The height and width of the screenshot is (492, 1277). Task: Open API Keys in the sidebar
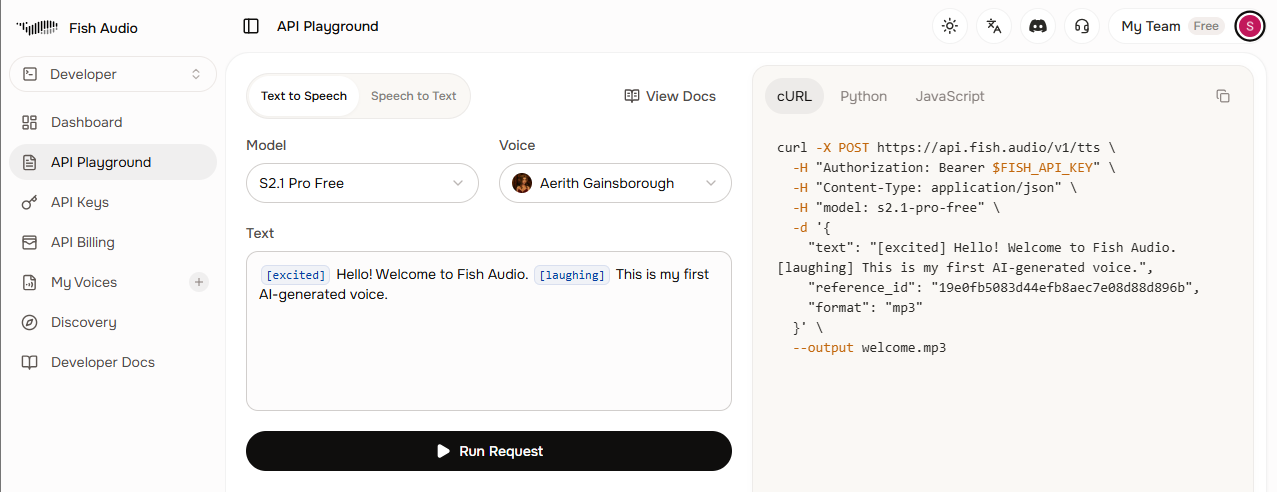pyautogui.click(x=113, y=202)
